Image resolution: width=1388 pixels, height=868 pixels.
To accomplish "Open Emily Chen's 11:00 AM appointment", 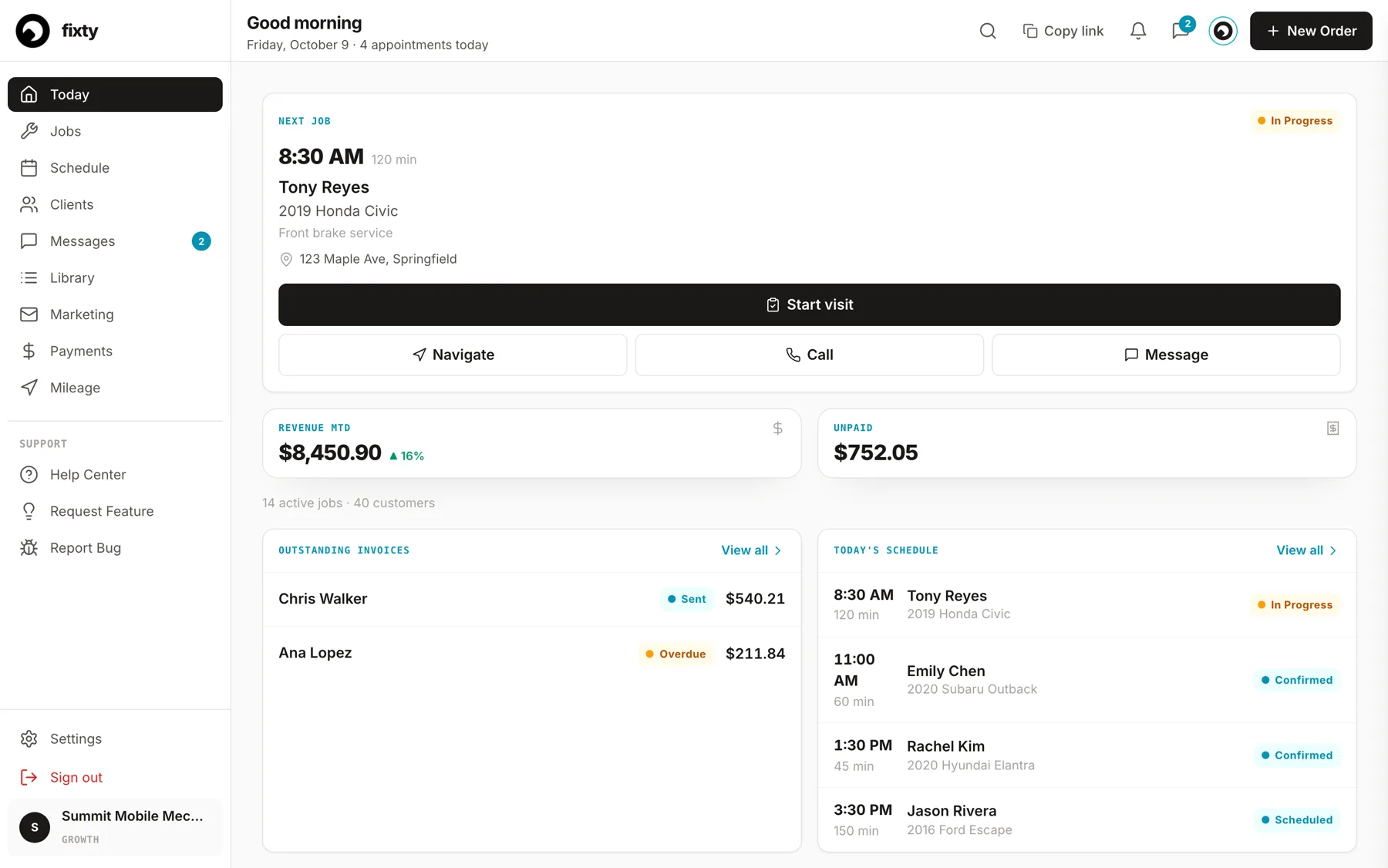I will click(1086, 680).
